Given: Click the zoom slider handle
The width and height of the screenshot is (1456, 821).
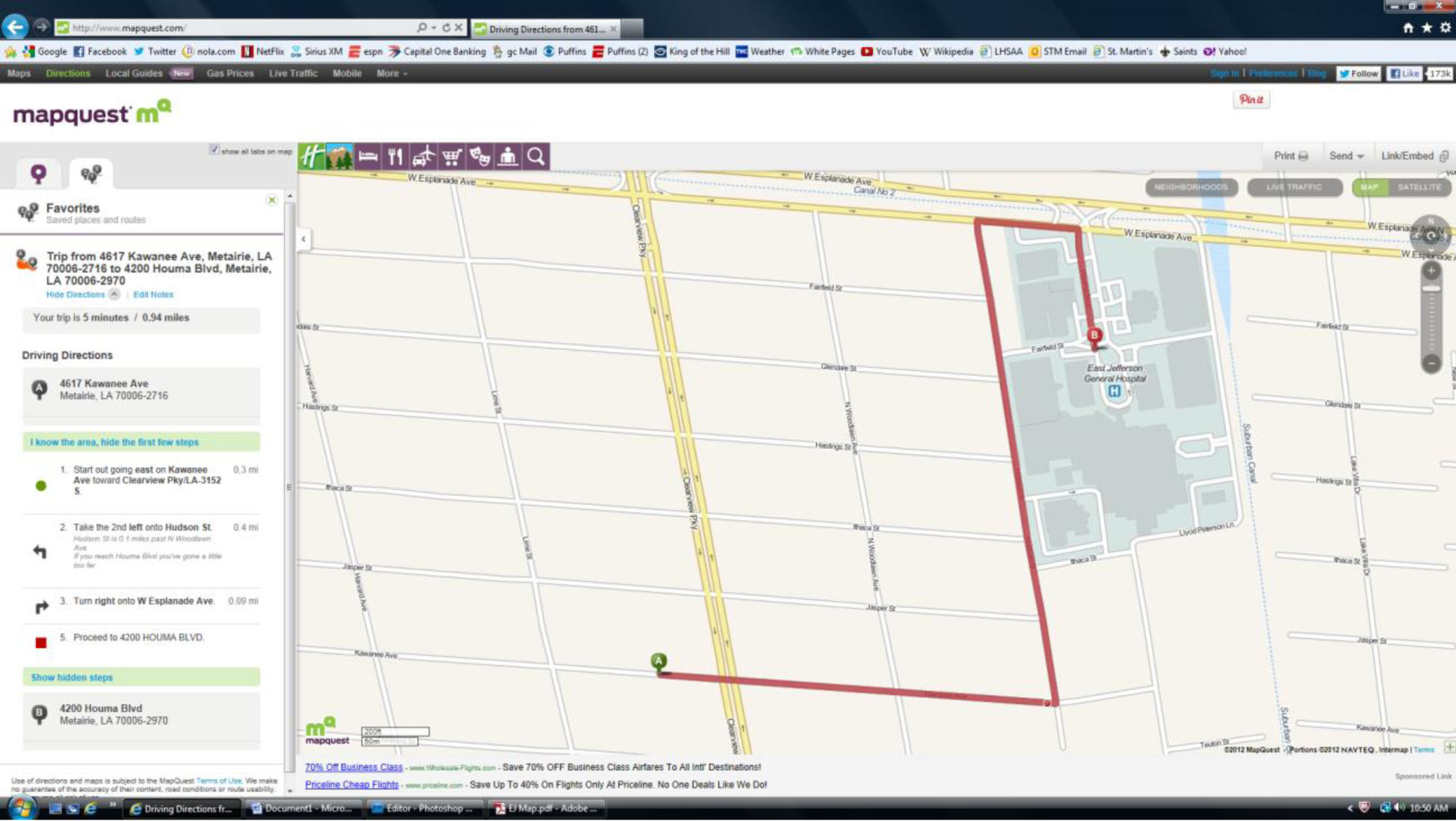Looking at the screenshot, I should [x=1431, y=288].
